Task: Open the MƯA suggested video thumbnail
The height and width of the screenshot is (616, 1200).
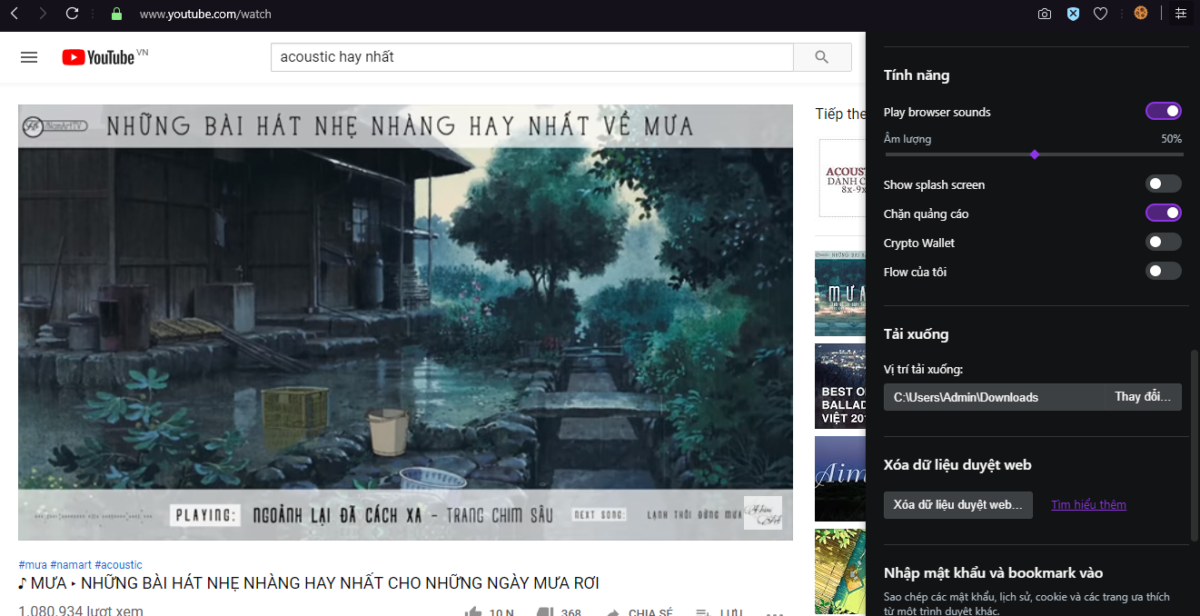Action: click(x=840, y=293)
